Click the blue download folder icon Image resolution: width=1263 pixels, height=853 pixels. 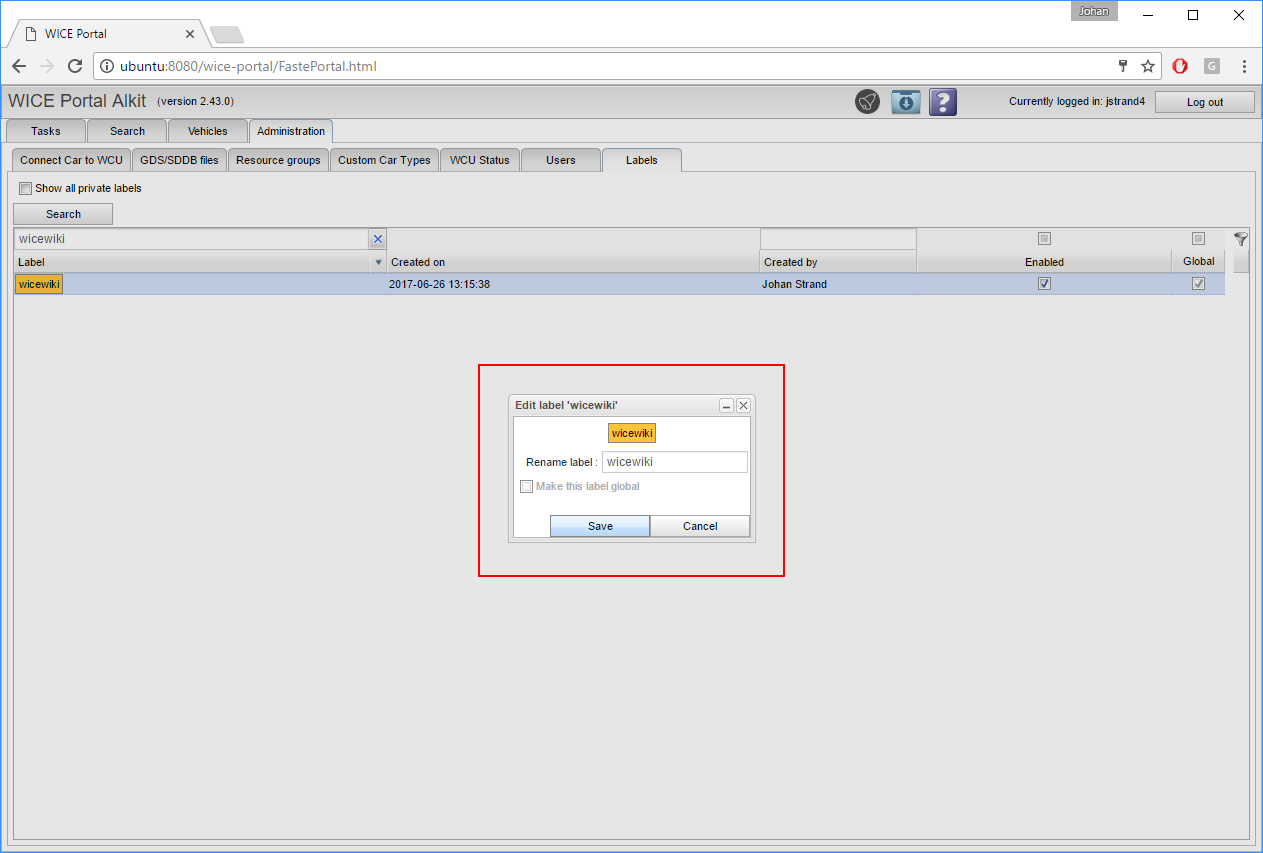click(905, 102)
